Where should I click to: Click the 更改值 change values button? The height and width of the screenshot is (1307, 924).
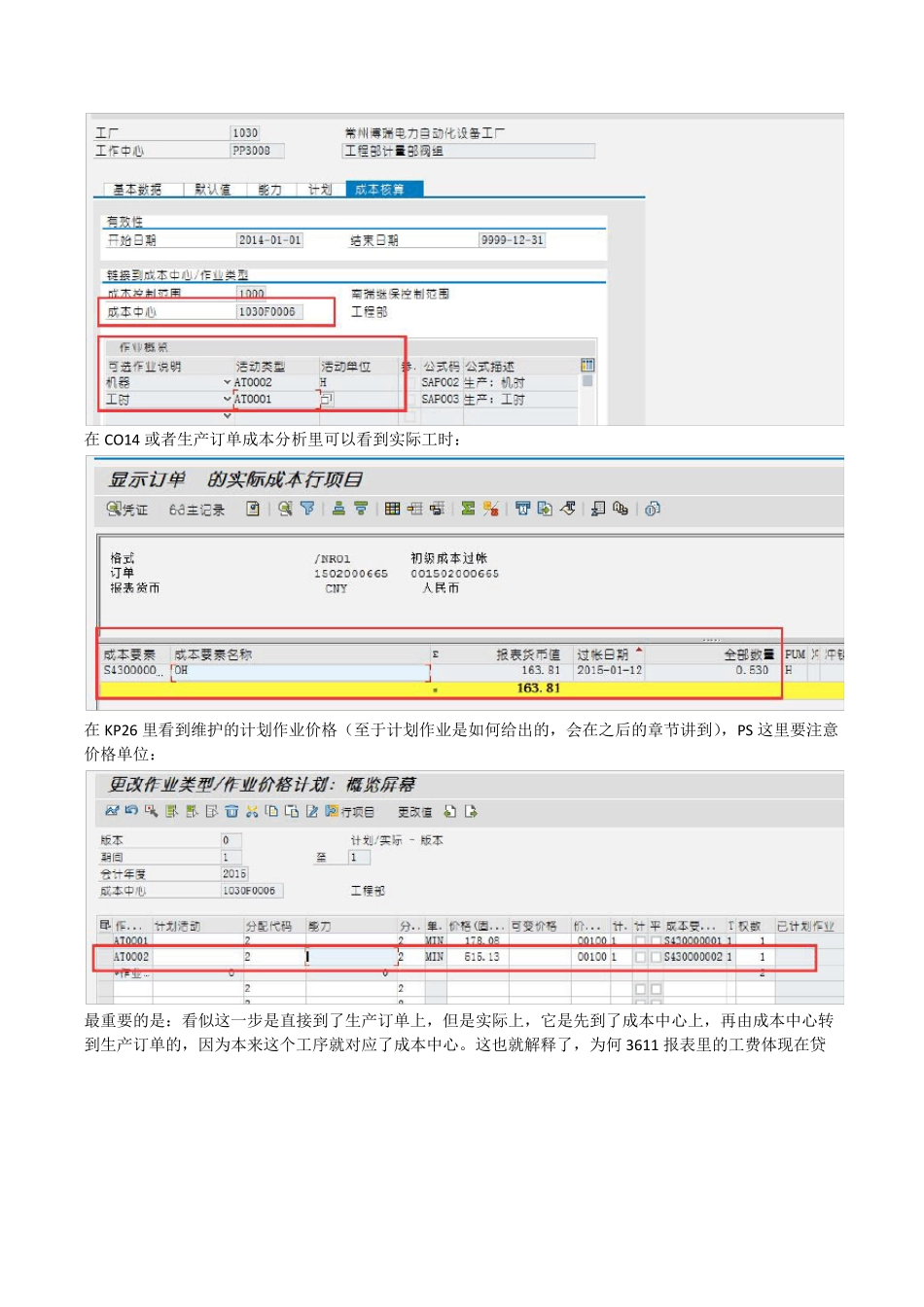click(415, 811)
